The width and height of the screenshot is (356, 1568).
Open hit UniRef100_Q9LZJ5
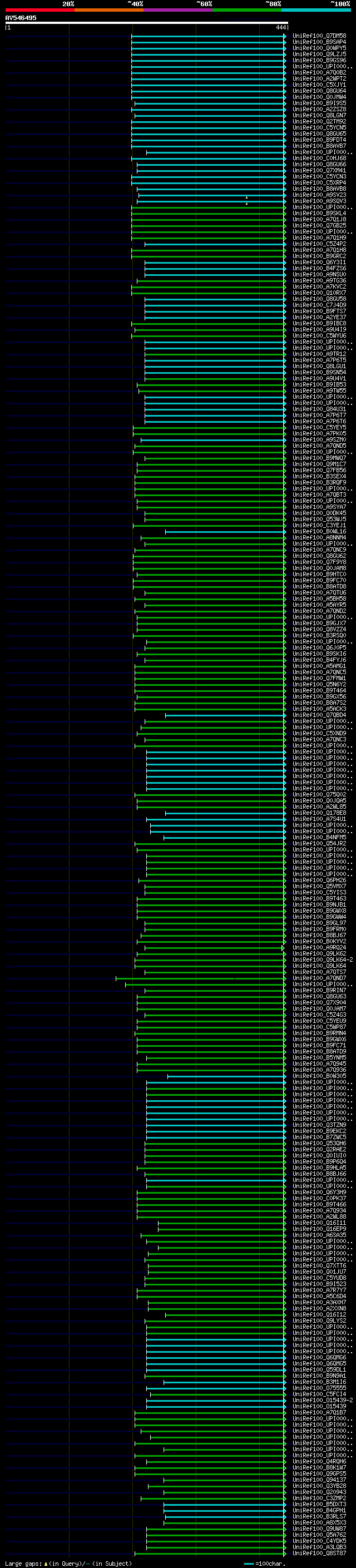tap(319, 54)
